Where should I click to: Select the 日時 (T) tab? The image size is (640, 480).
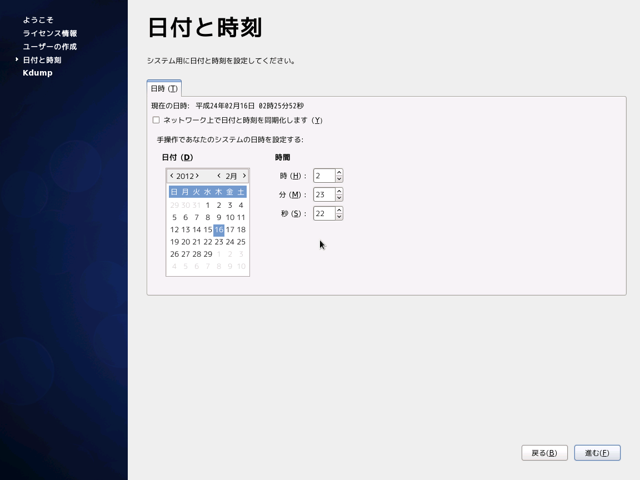click(164, 89)
